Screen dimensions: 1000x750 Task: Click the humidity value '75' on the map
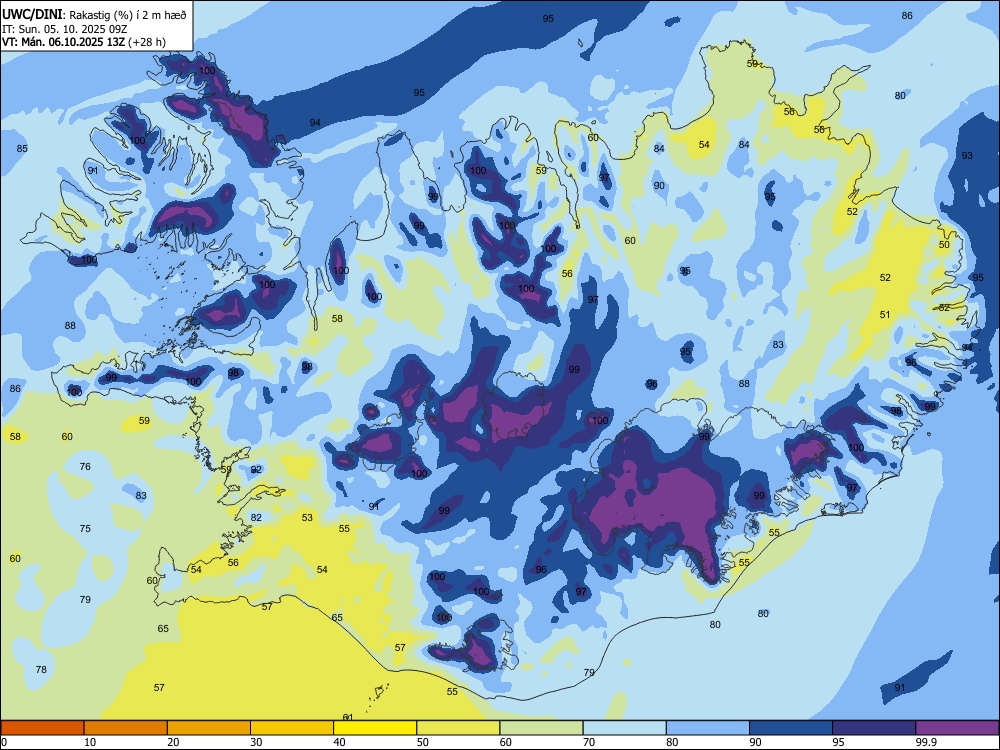tap(85, 528)
